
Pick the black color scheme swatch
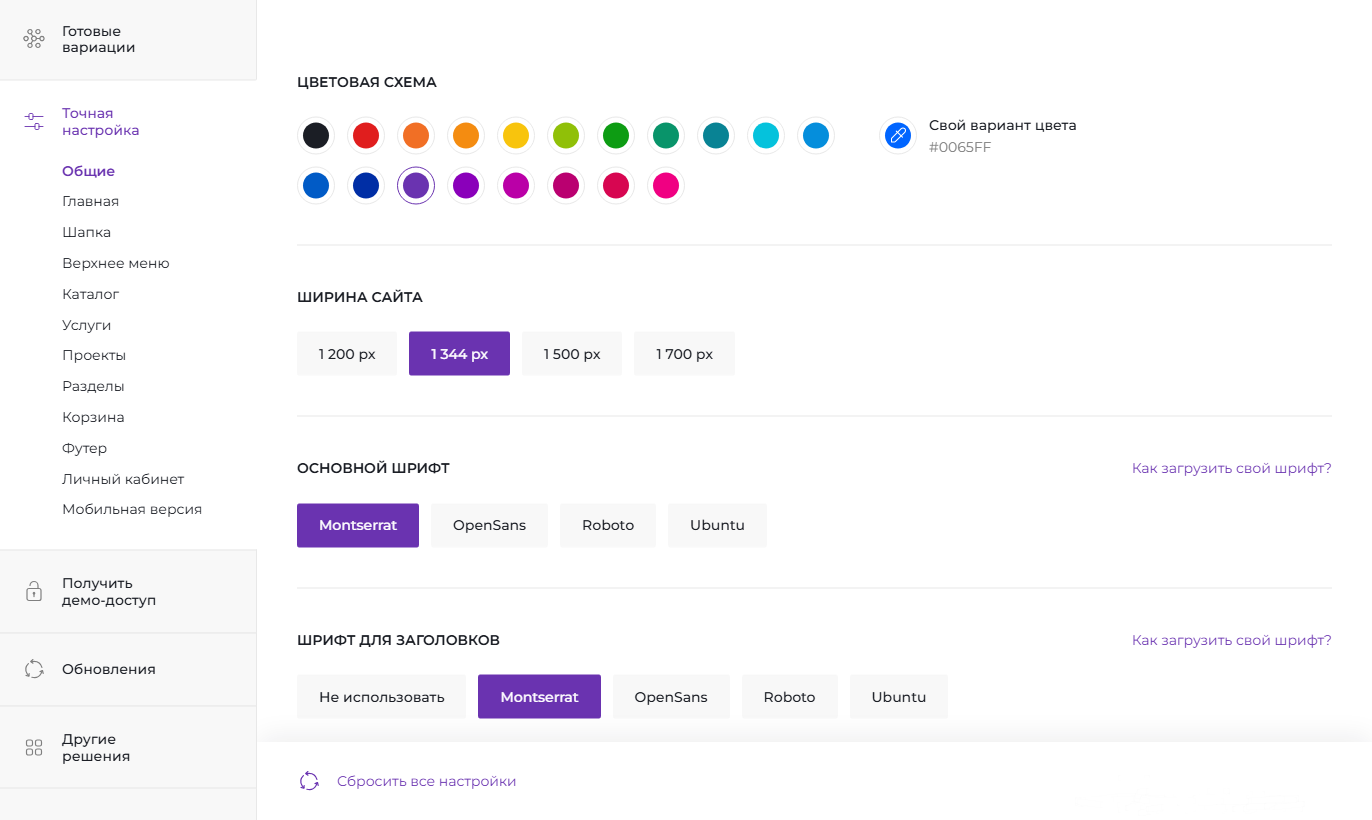tap(316, 135)
